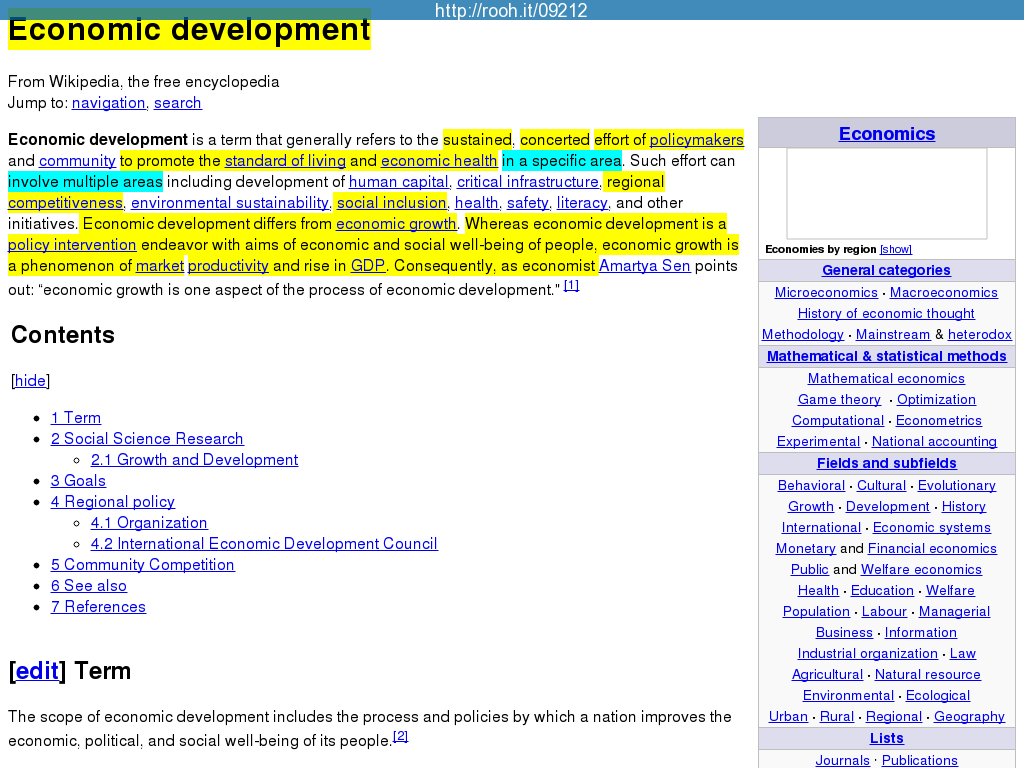
Task: Open 4.2 International Economic Development Council entry
Action: coord(264,544)
